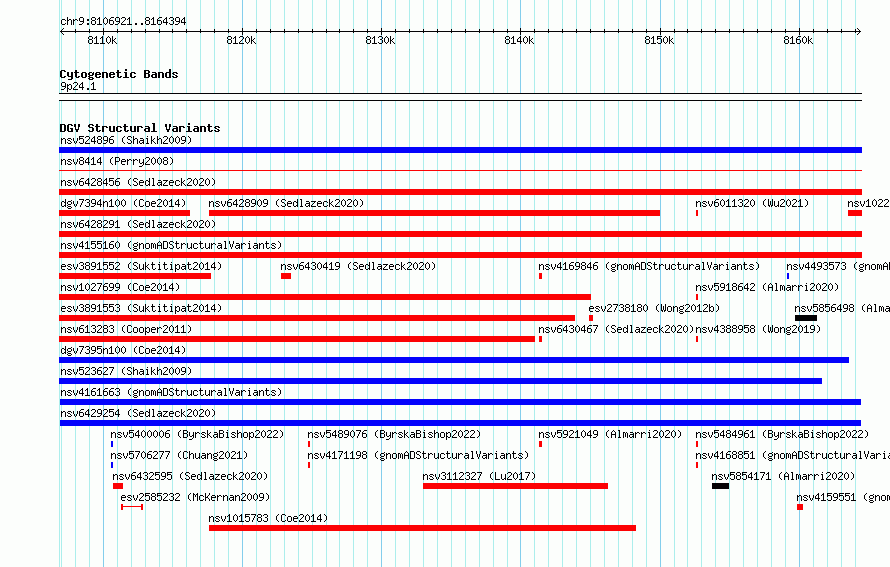Viewport: 890px width, 567px height.
Task: Select esv2738180 (Wong2012b) label
Action: [654, 308]
